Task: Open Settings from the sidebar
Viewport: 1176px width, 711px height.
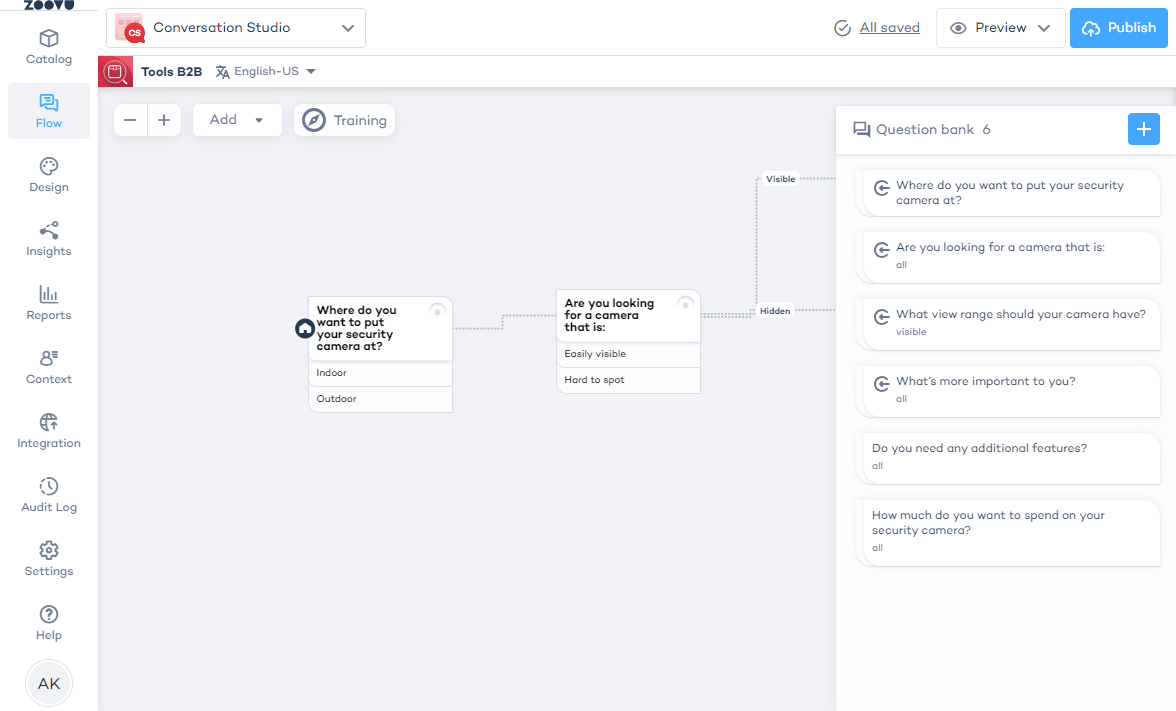Action: pyautogui.click(x=48, y=559)
